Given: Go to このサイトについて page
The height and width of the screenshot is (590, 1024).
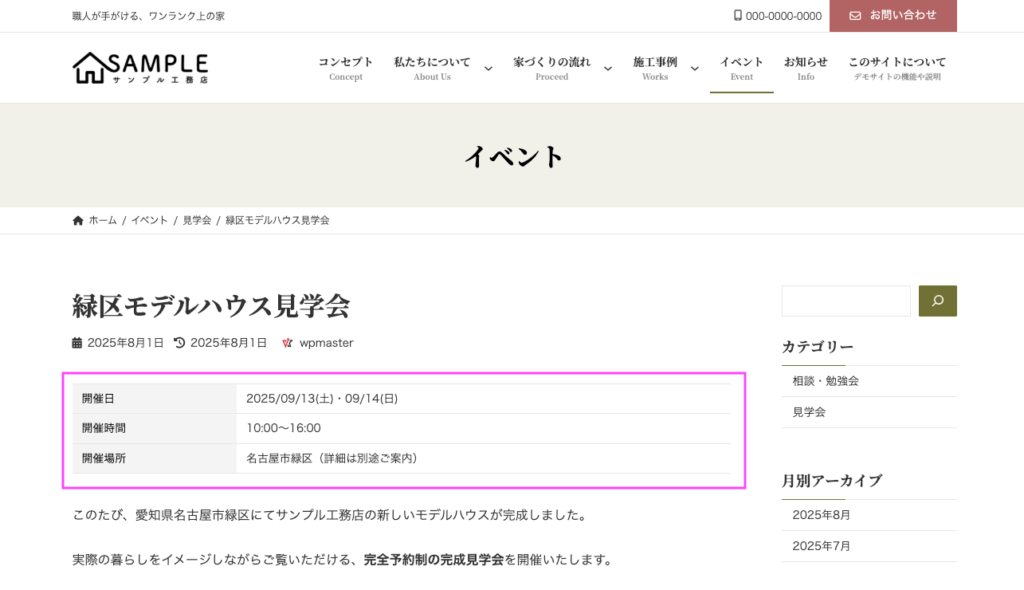Looking at the screenshot, I should [x=897, y=68].
